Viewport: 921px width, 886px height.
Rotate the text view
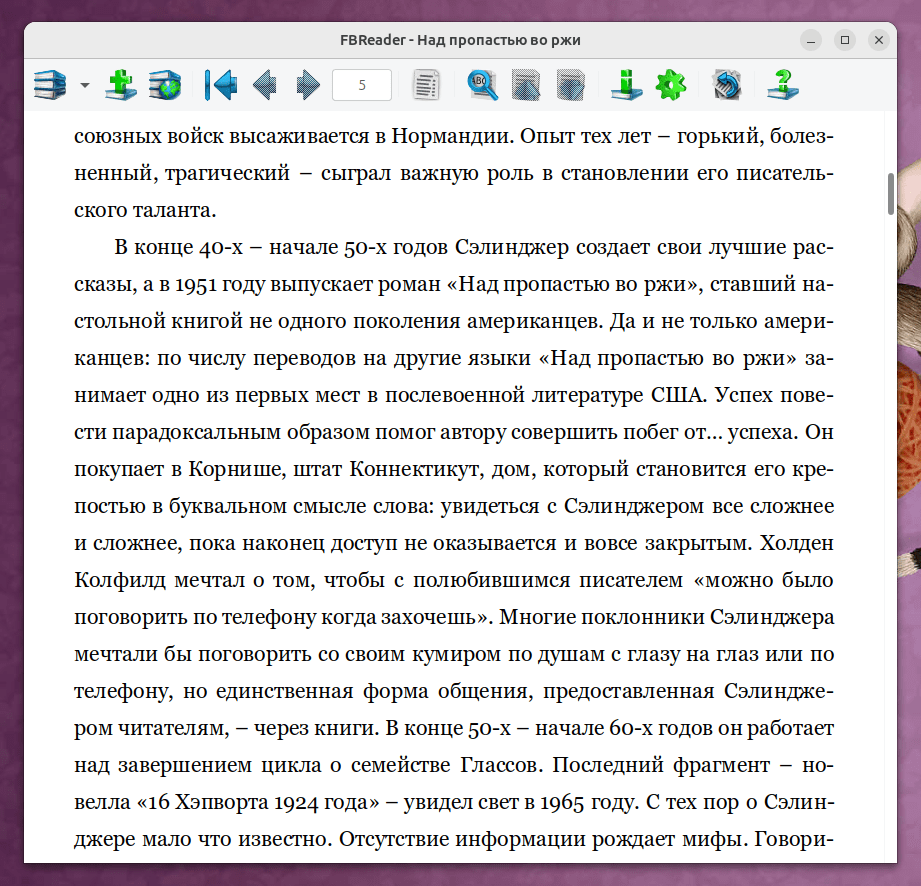pyautogui.click(x=727, y=85)
